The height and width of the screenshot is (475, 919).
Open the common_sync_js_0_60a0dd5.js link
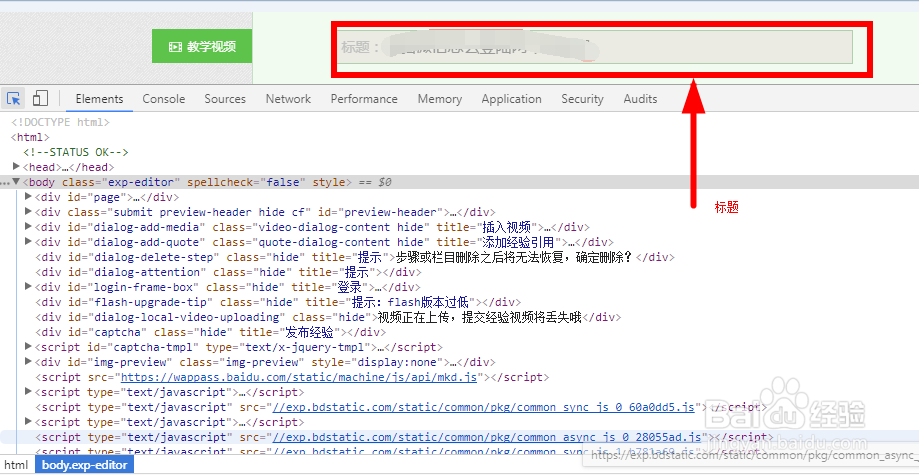point(484,407)
